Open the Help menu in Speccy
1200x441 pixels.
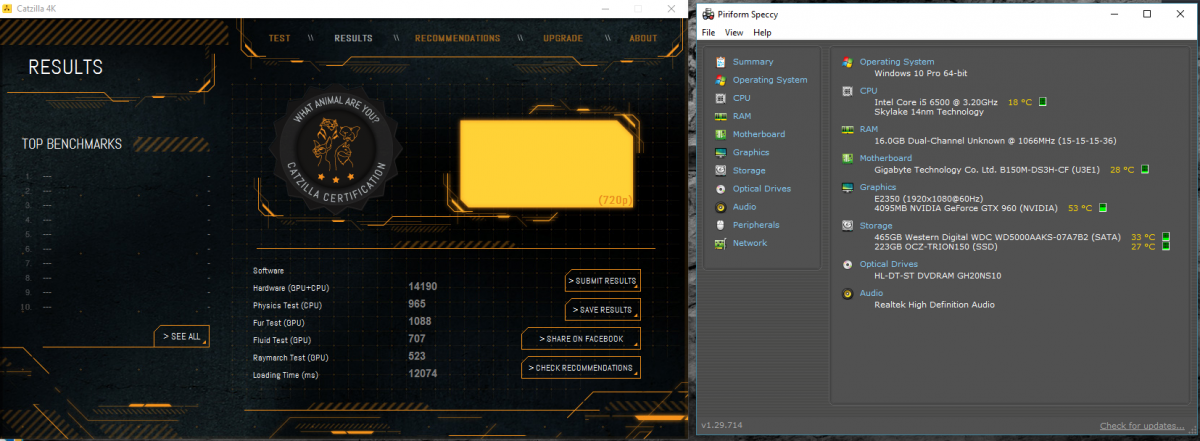tap(762, 33)
